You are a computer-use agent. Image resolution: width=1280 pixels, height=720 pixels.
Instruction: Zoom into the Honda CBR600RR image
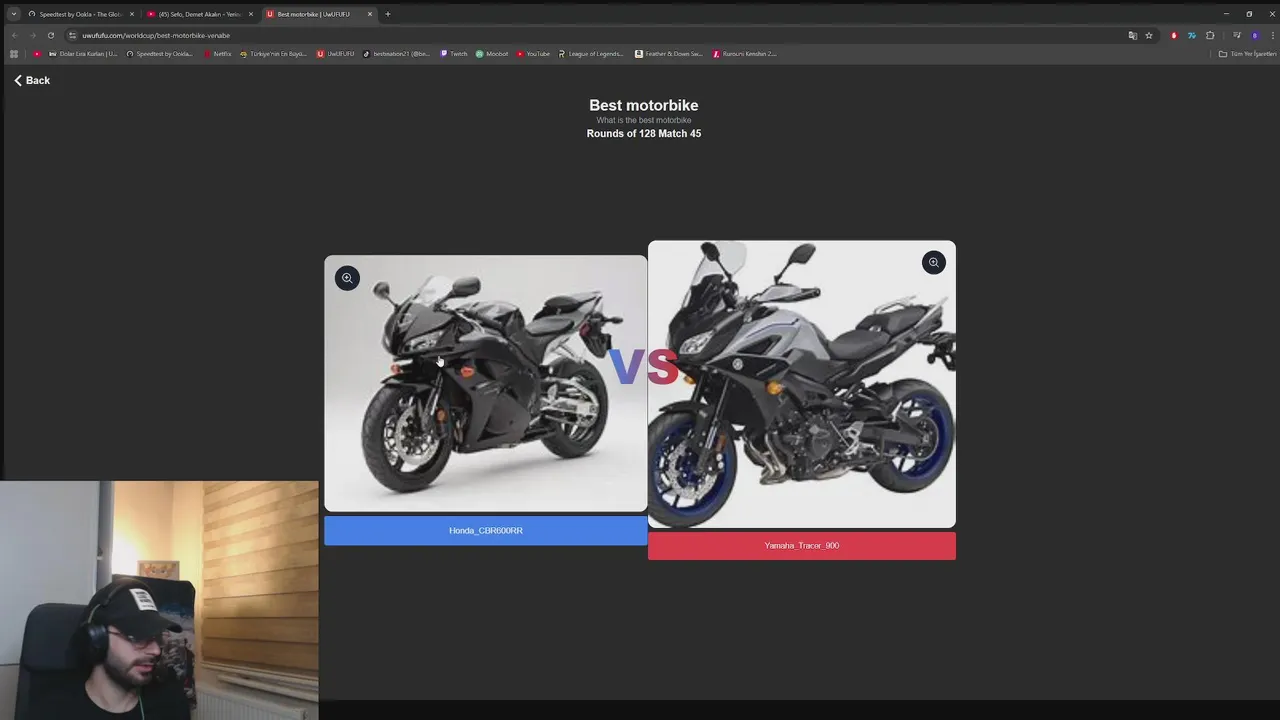347,278
